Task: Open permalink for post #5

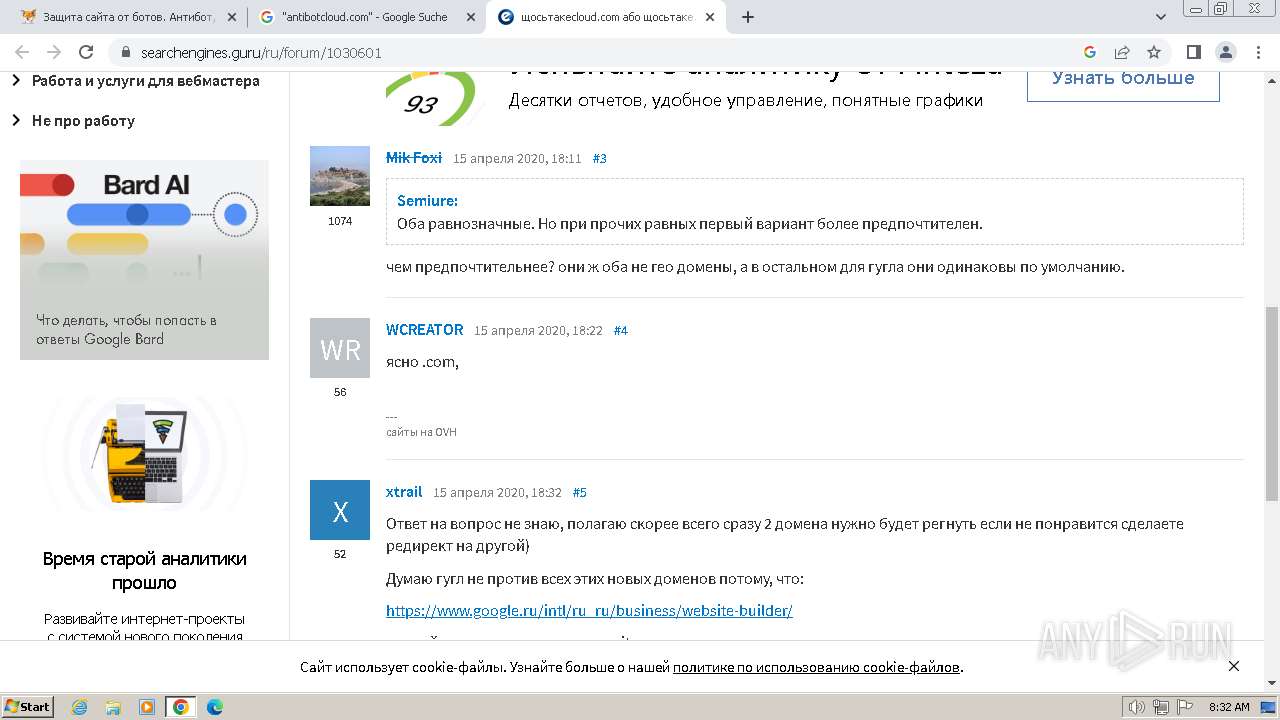Action: tap(580, 492)
